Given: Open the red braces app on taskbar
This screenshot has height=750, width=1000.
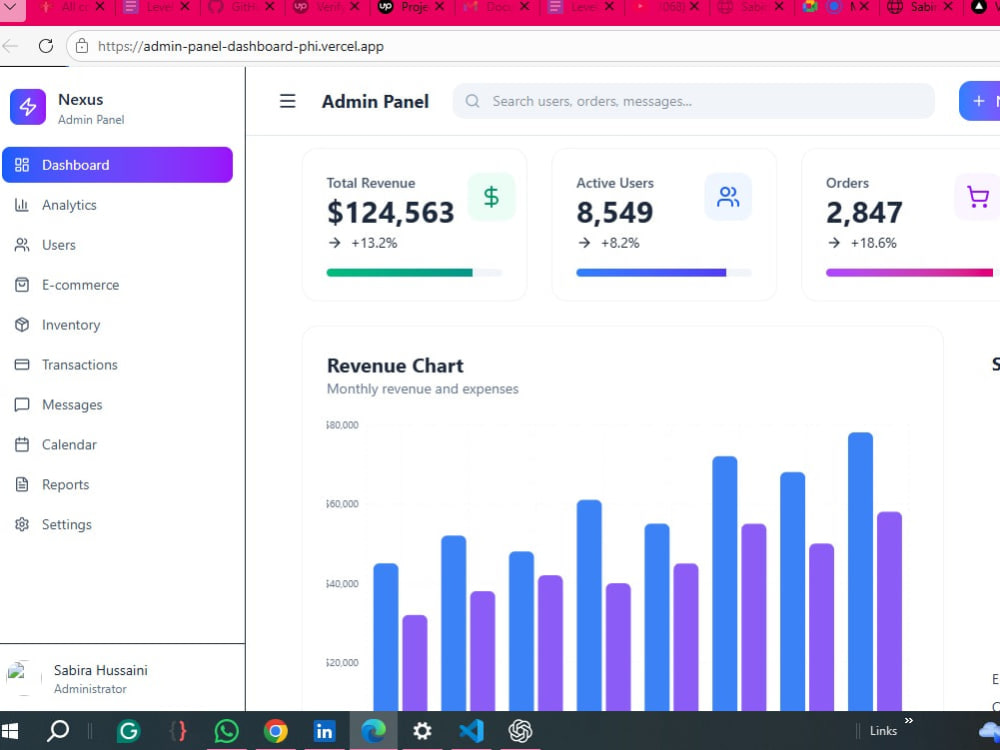Looking at the screenshot, I should pos(178,731).
